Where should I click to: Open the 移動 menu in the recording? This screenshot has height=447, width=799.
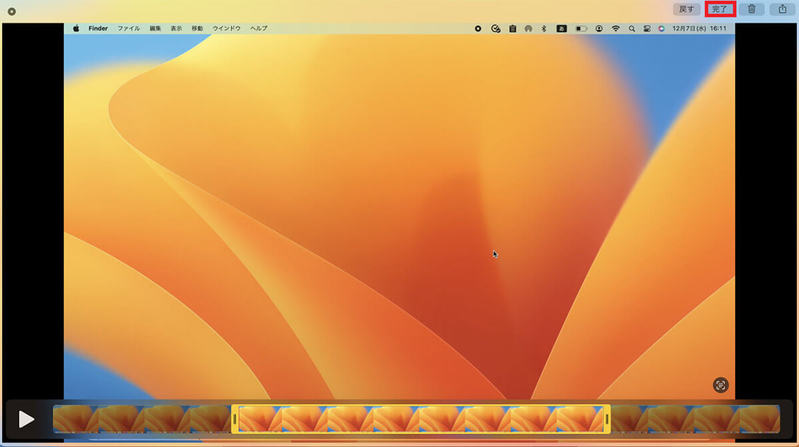[197, 29]
